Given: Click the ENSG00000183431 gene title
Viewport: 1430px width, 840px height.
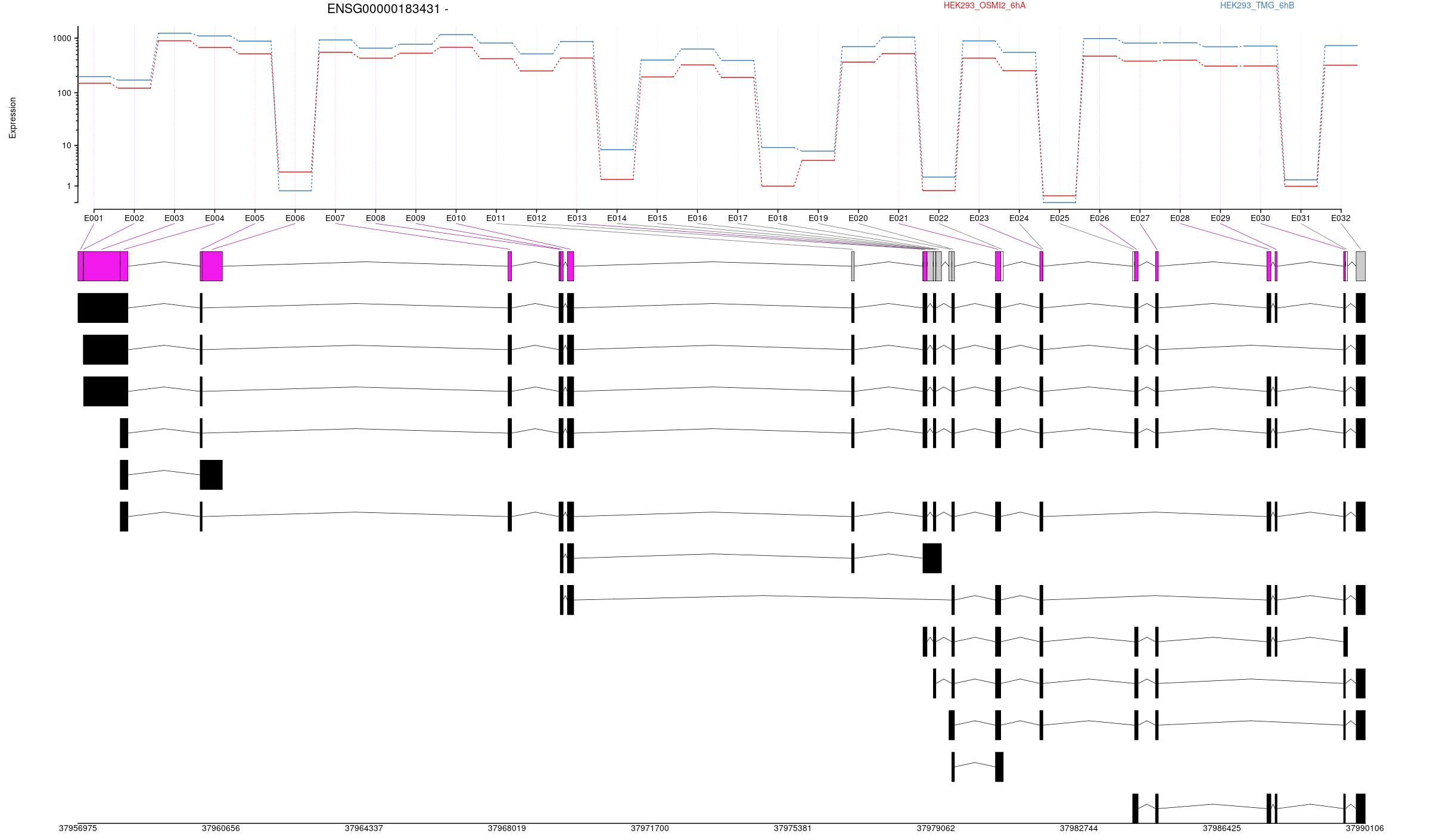Looking at the screenshot, I should coord(387,9).
